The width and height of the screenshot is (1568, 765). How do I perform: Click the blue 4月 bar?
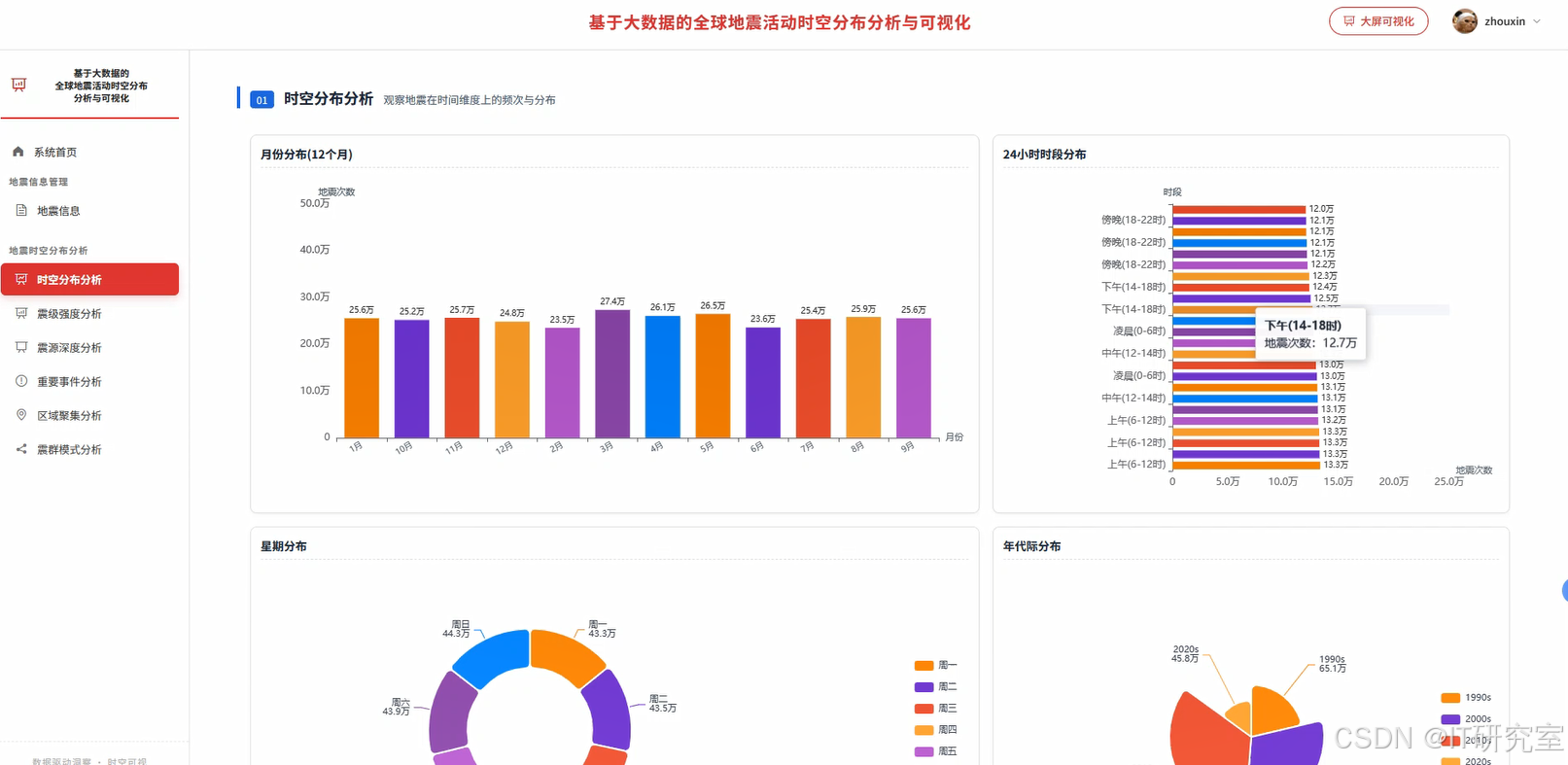[x=663, y=377]
